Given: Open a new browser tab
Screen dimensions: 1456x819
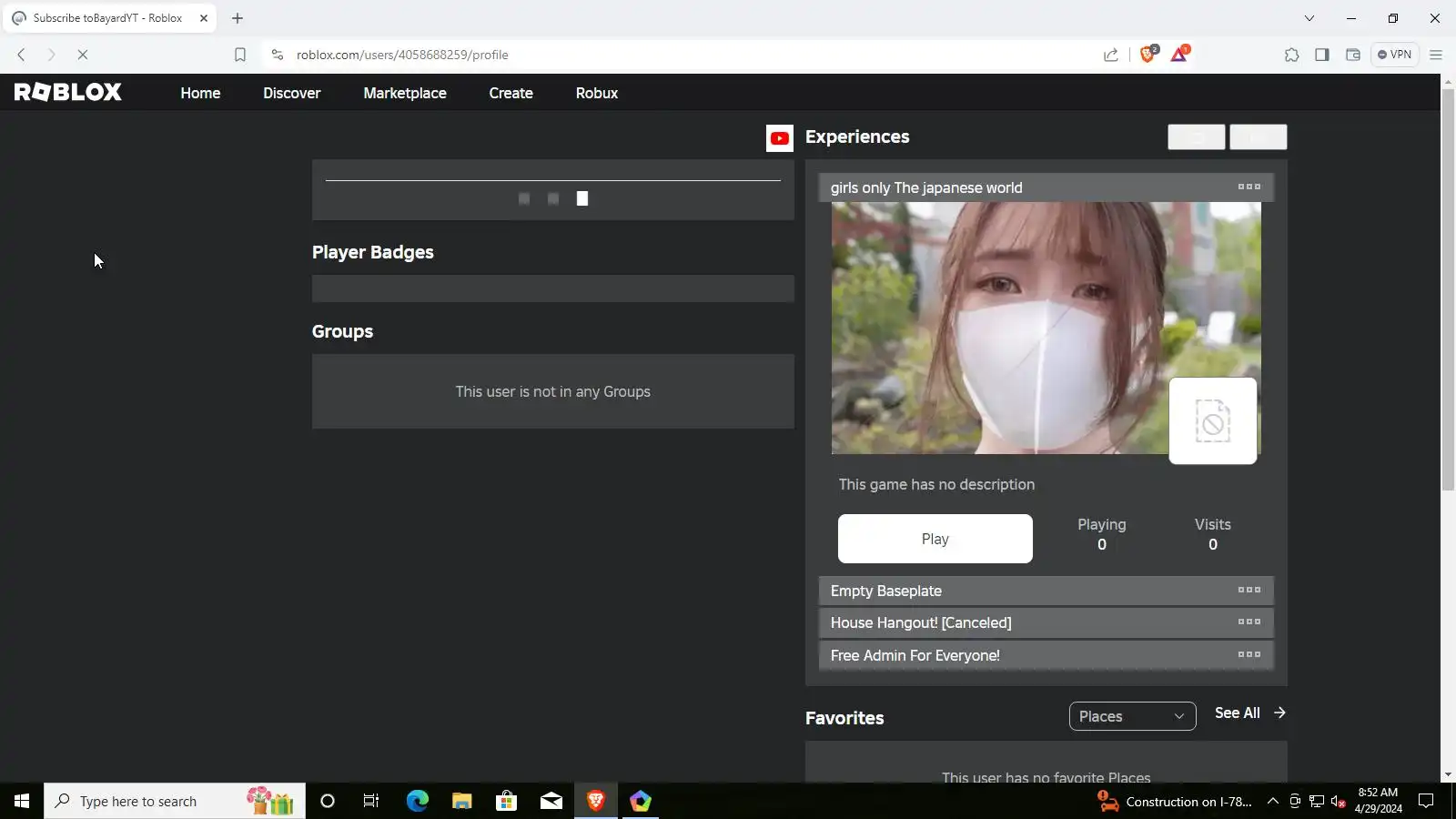Looking at the screenshot, I should [x=238, y=18].
